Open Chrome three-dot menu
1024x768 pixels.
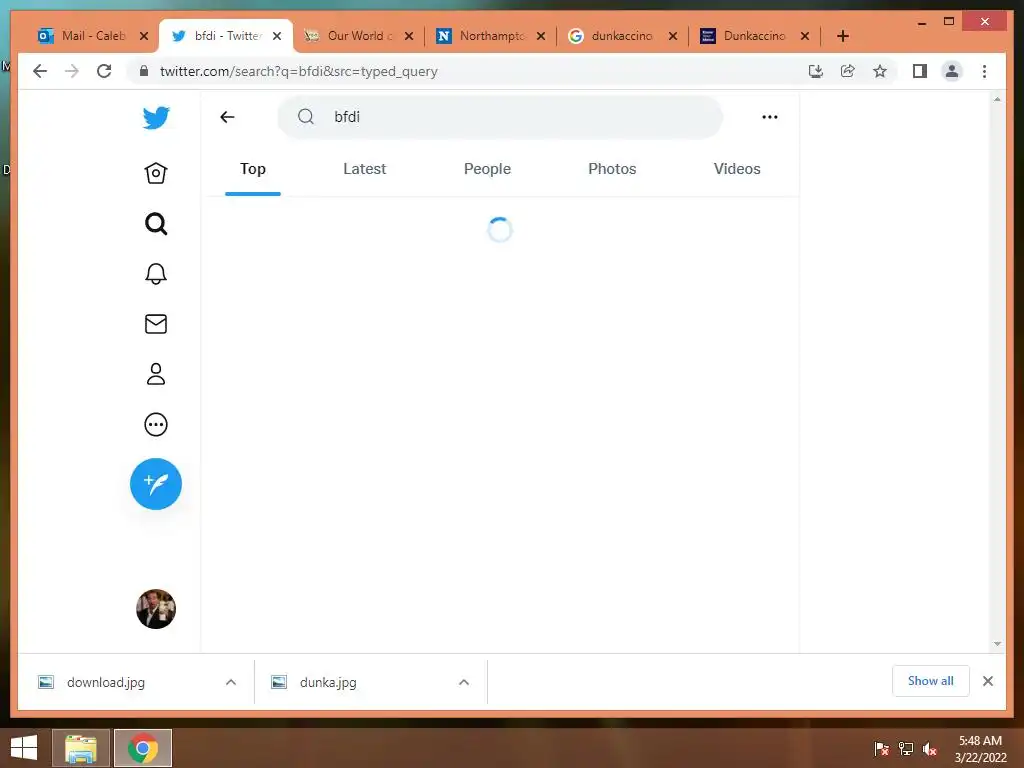tap(984, 71)
